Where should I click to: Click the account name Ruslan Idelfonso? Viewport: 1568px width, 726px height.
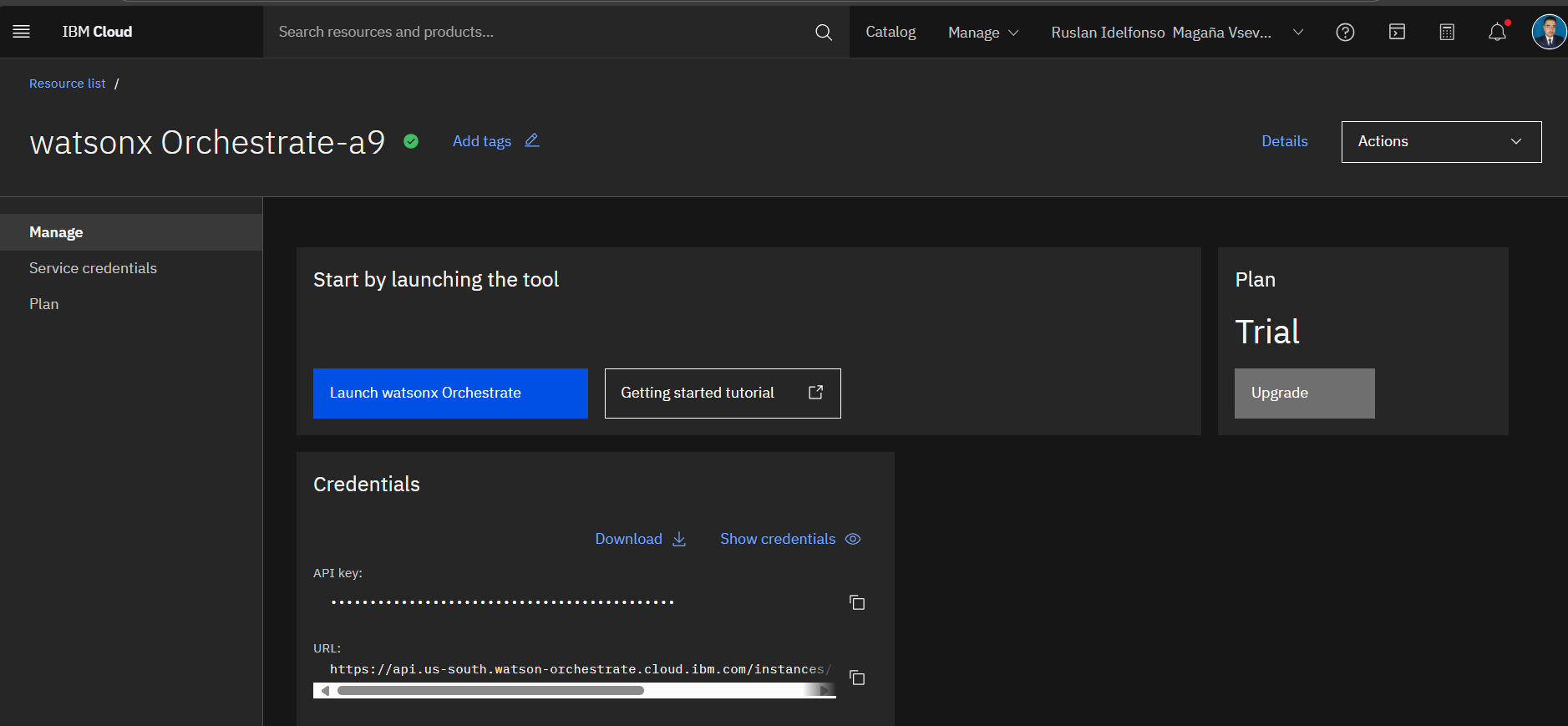(x=1161, y=32)
